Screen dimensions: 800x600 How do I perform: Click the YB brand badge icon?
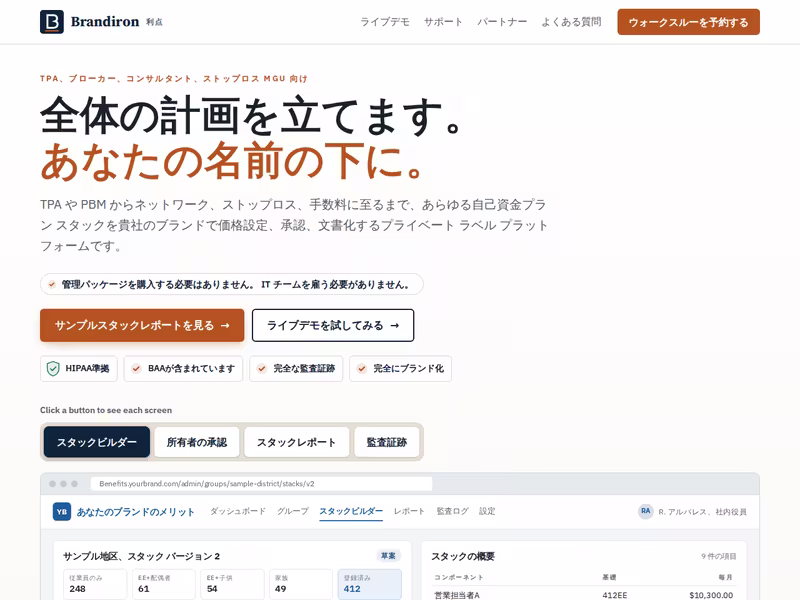(x=62, y=512)
